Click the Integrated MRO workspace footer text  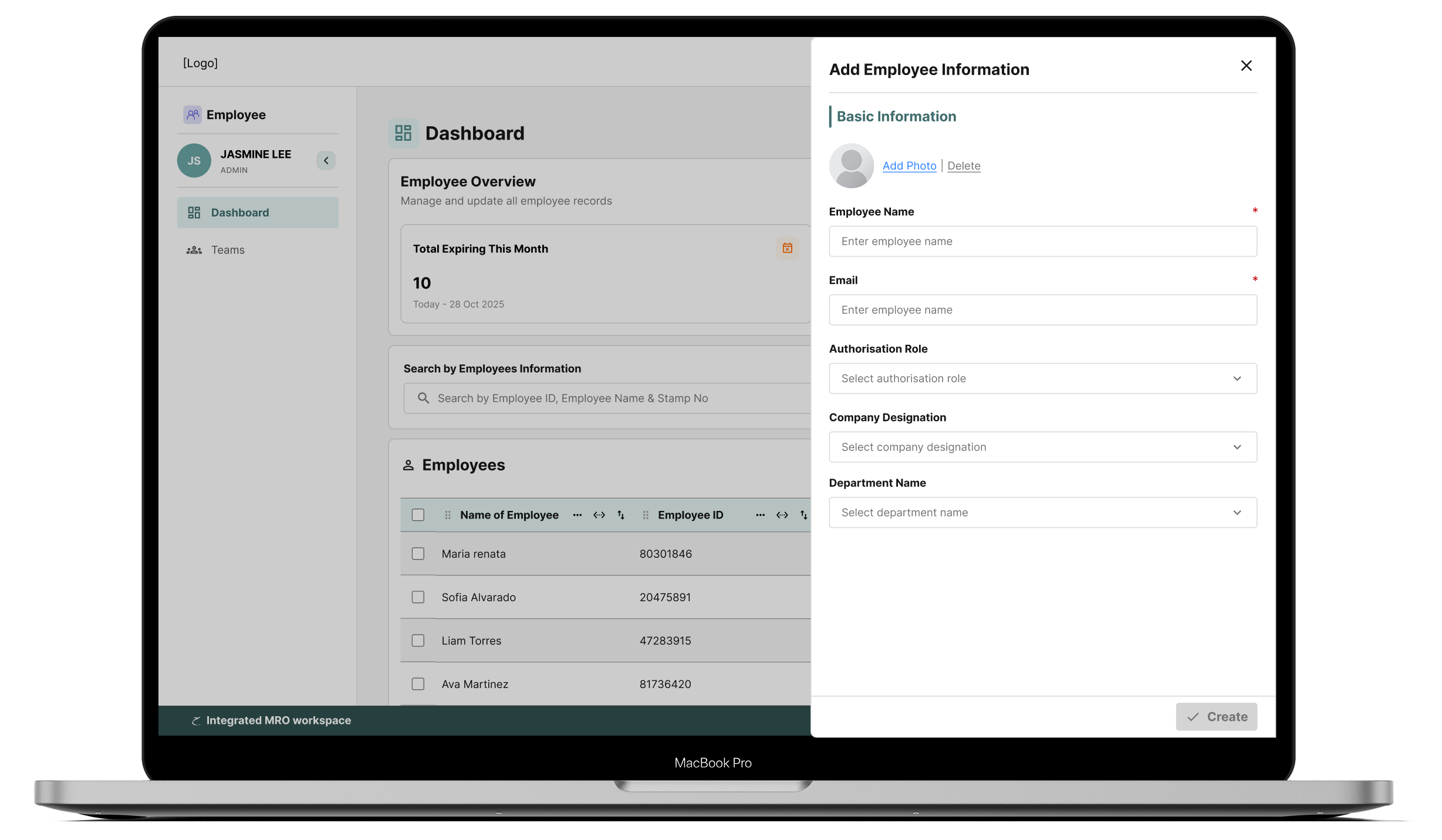pyautogui.click(x=278, y=720)
